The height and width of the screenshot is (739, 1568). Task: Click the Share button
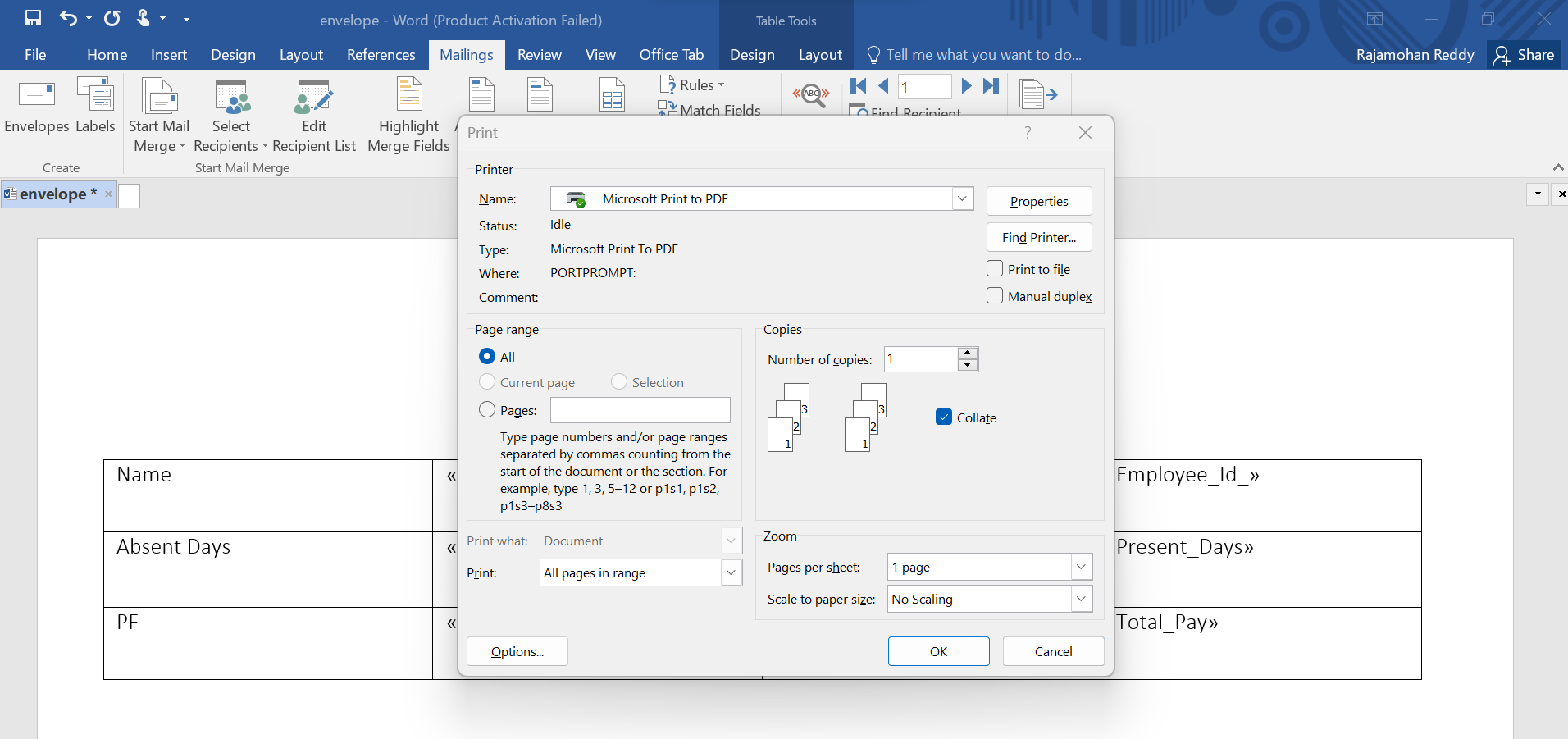tap(1525, 55)
